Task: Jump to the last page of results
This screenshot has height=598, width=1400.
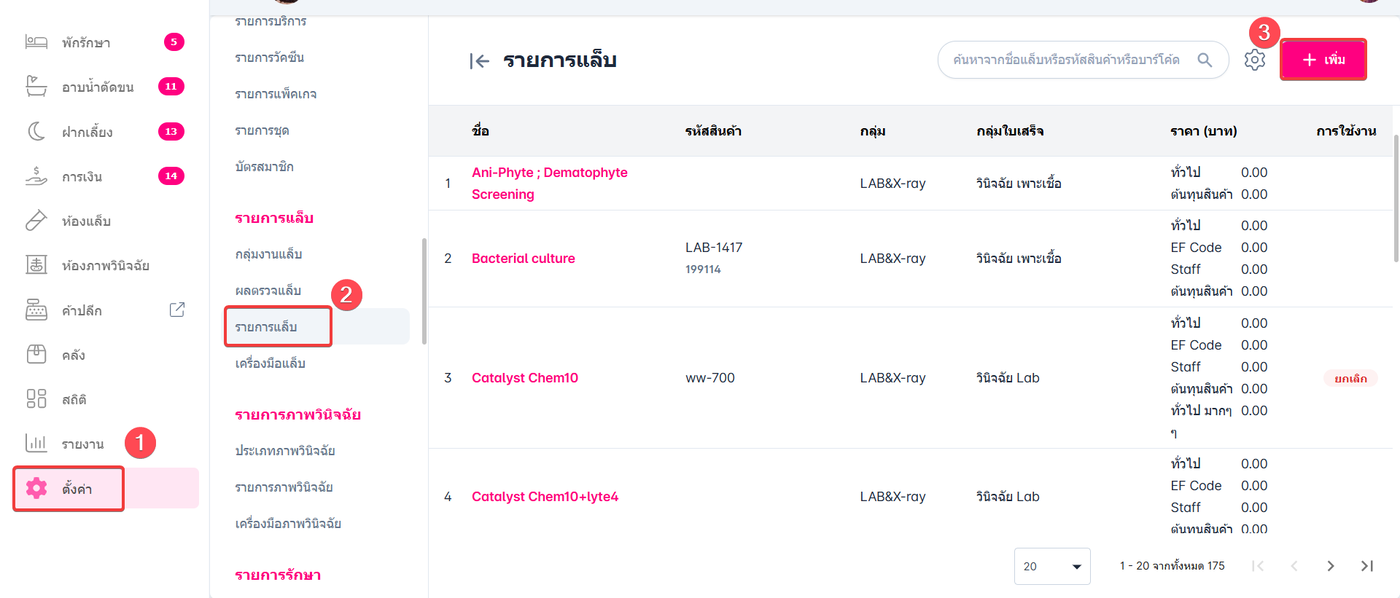Action: pos(1367,566)
